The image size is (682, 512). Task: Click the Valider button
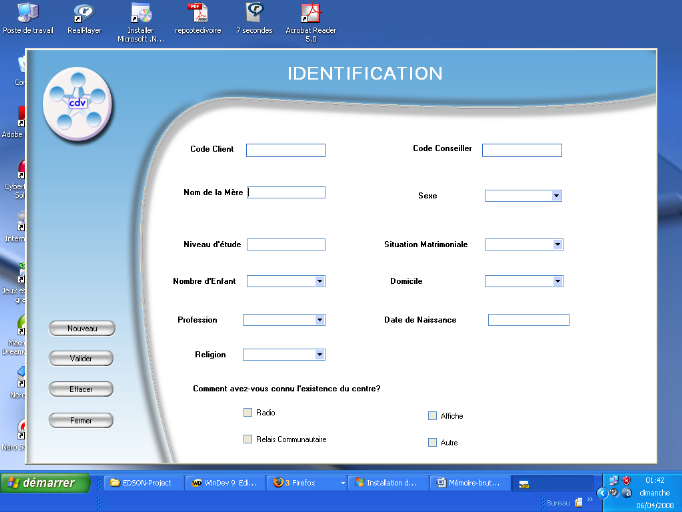[x=82, y=358]
